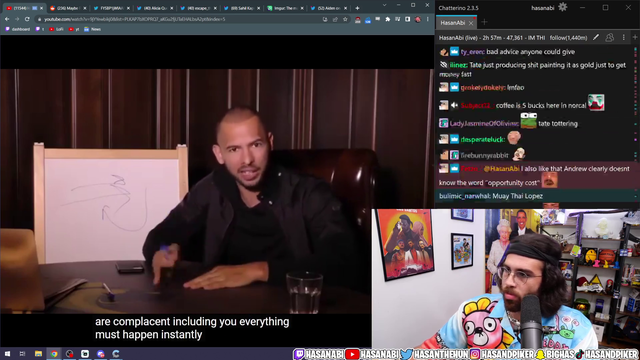
Task: Click the emote in desperateluck's message
Action: tap(514, 138)
